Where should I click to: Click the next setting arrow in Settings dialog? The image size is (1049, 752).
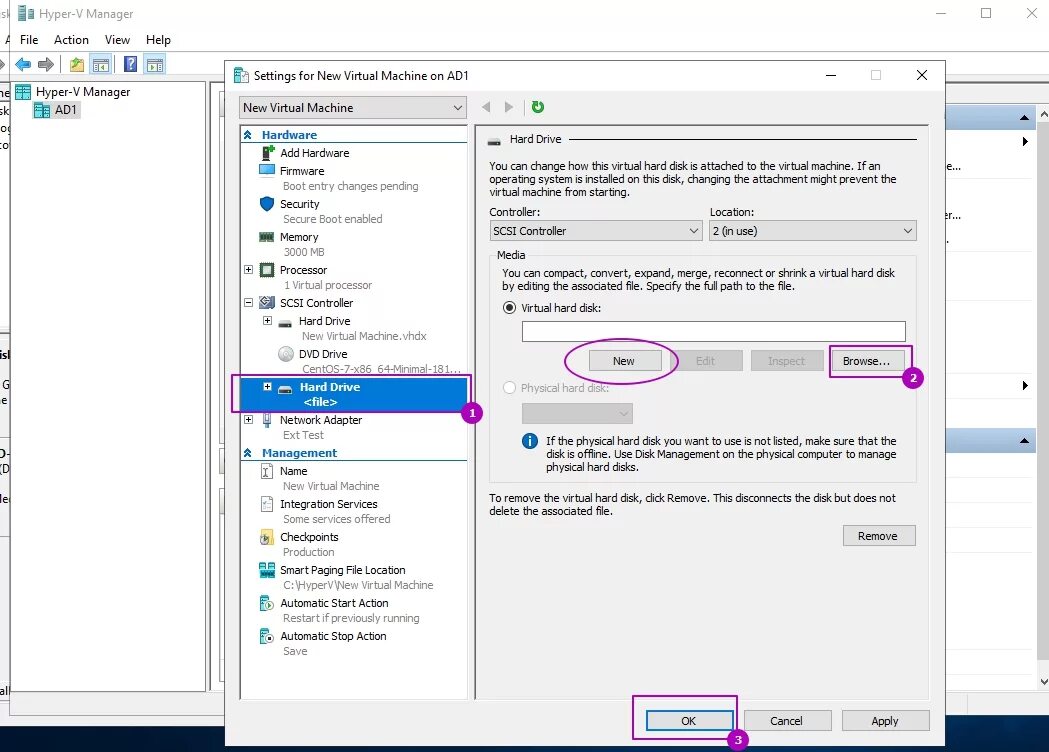click(508, 107)
